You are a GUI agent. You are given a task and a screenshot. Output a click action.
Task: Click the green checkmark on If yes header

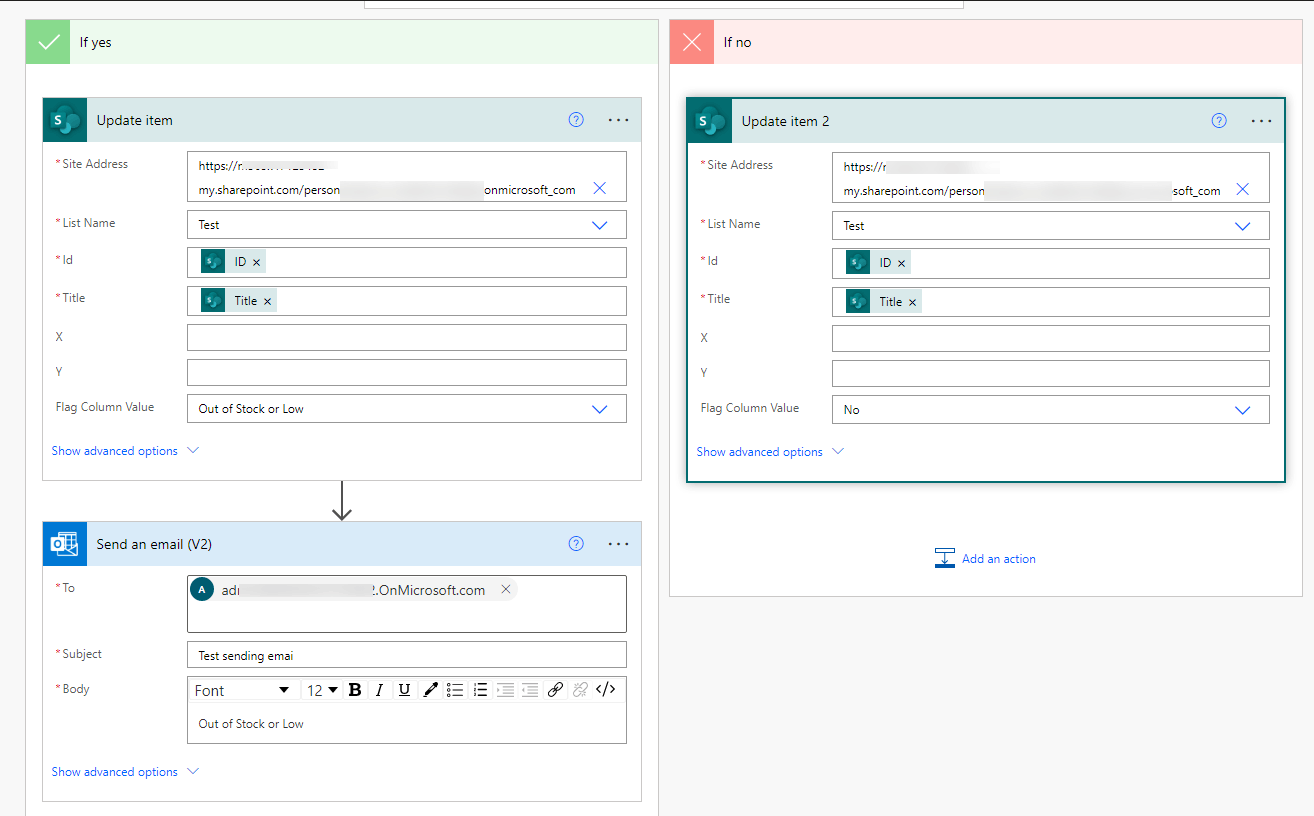tap(47, 41)
